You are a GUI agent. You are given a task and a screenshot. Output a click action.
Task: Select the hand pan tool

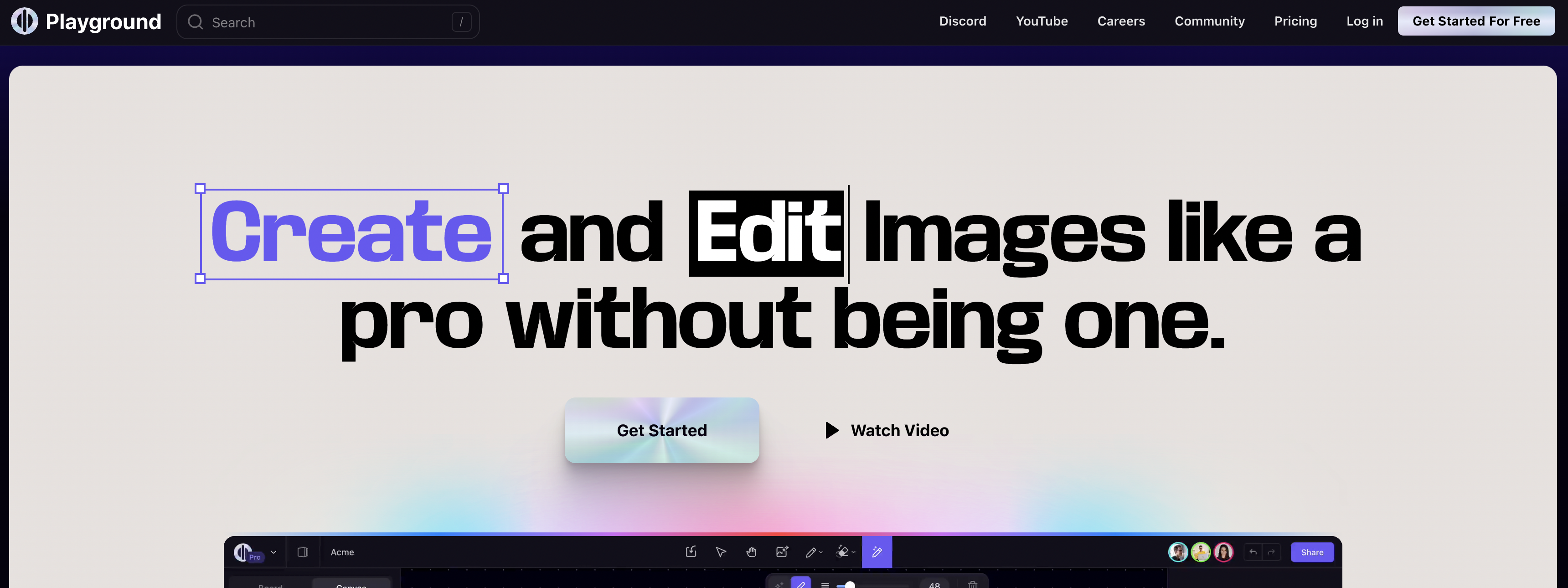pyautogui.click(x=751, y=552)
